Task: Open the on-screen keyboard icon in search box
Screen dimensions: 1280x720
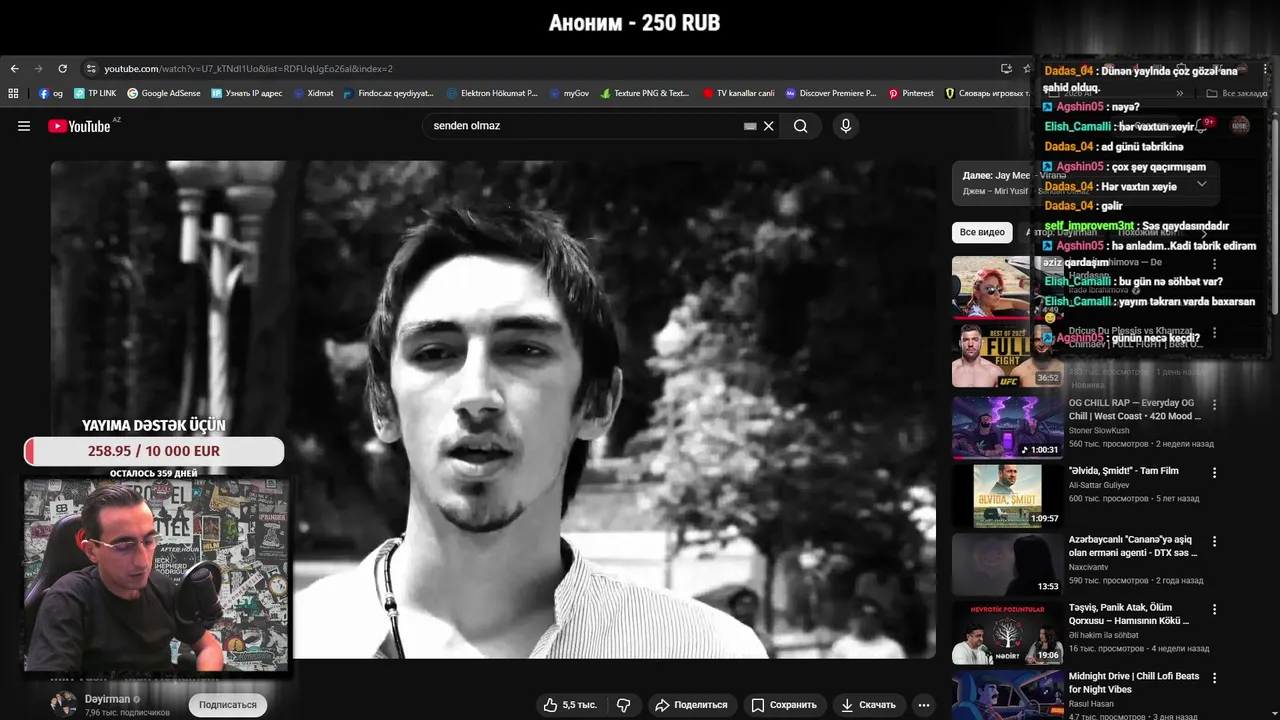Action: tap(750, 126)
